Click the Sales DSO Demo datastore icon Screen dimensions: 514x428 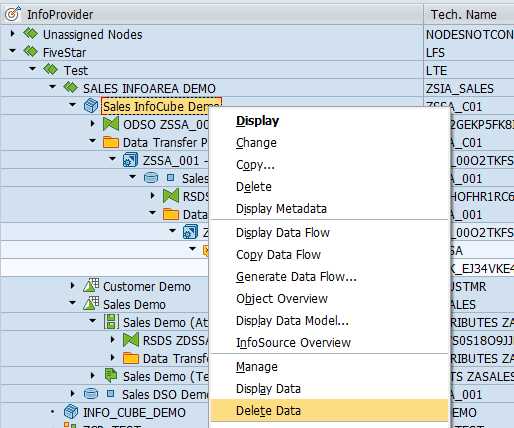coord(91,394)
